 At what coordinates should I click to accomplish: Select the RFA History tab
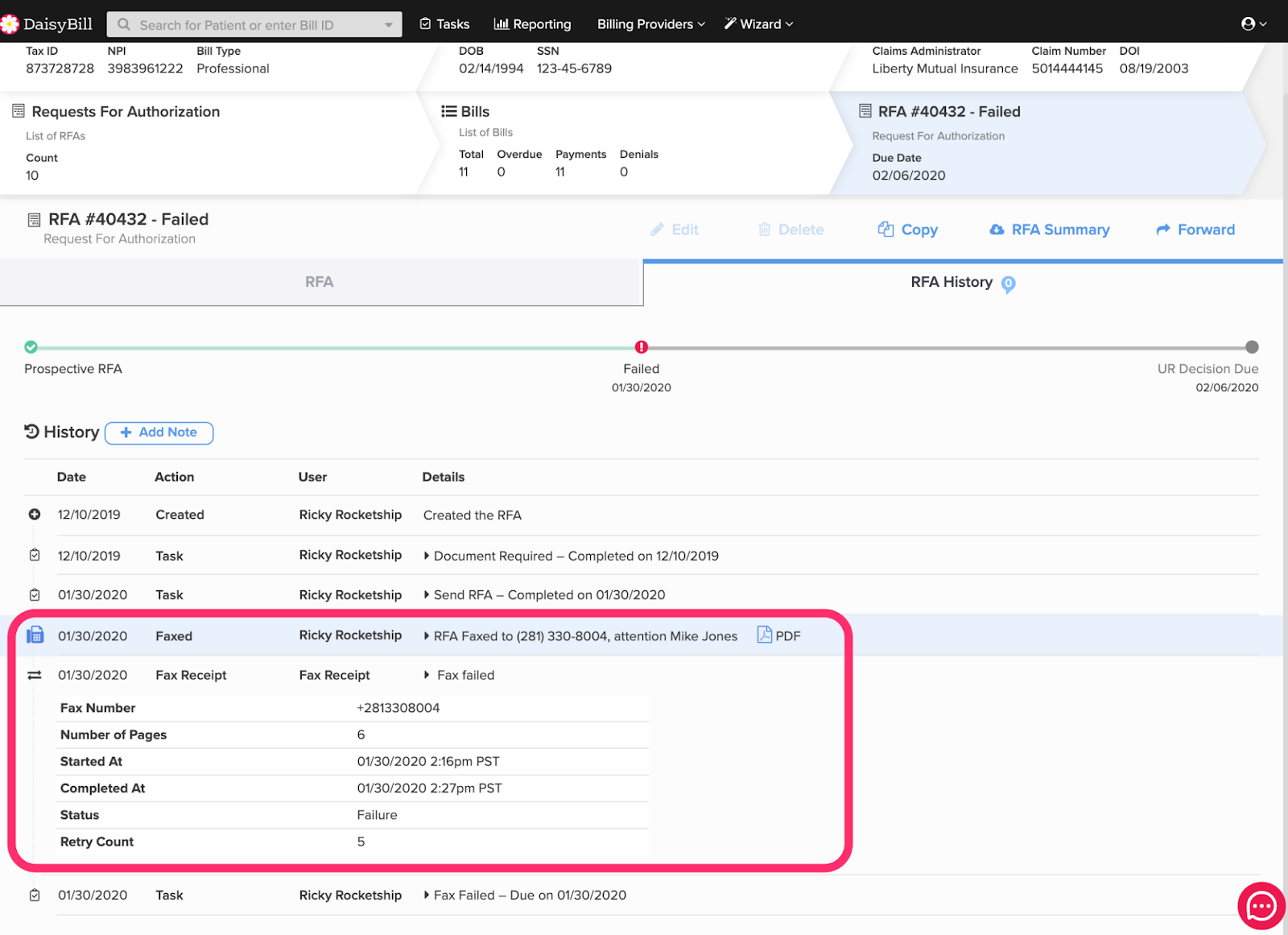pos(963,283)
